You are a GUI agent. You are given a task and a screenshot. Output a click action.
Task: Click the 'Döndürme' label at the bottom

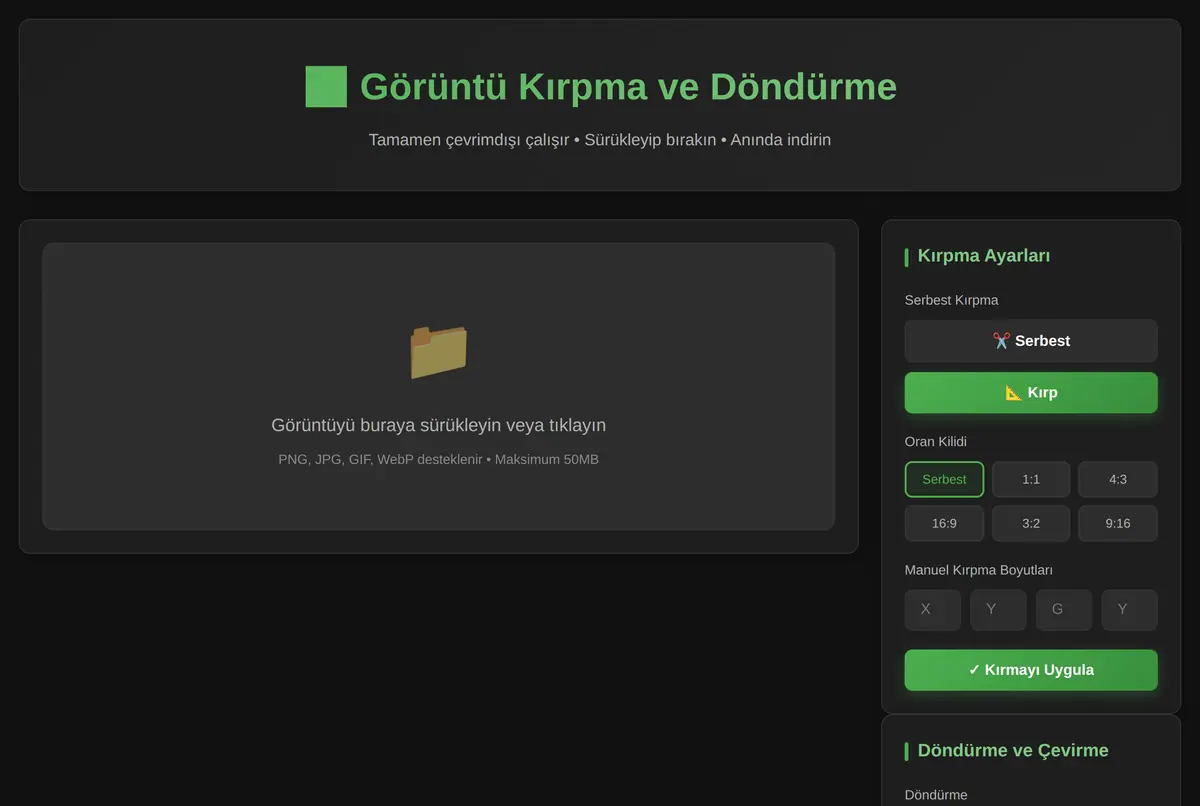click(936, 795)
